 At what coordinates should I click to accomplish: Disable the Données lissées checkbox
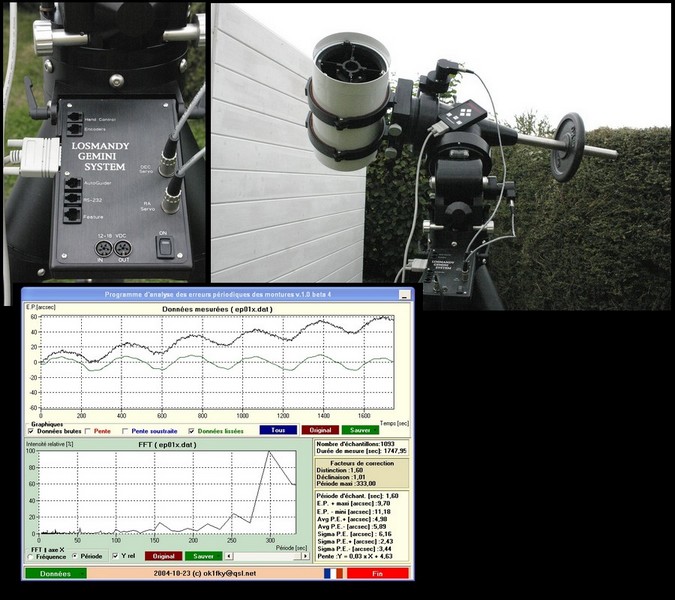191,431
